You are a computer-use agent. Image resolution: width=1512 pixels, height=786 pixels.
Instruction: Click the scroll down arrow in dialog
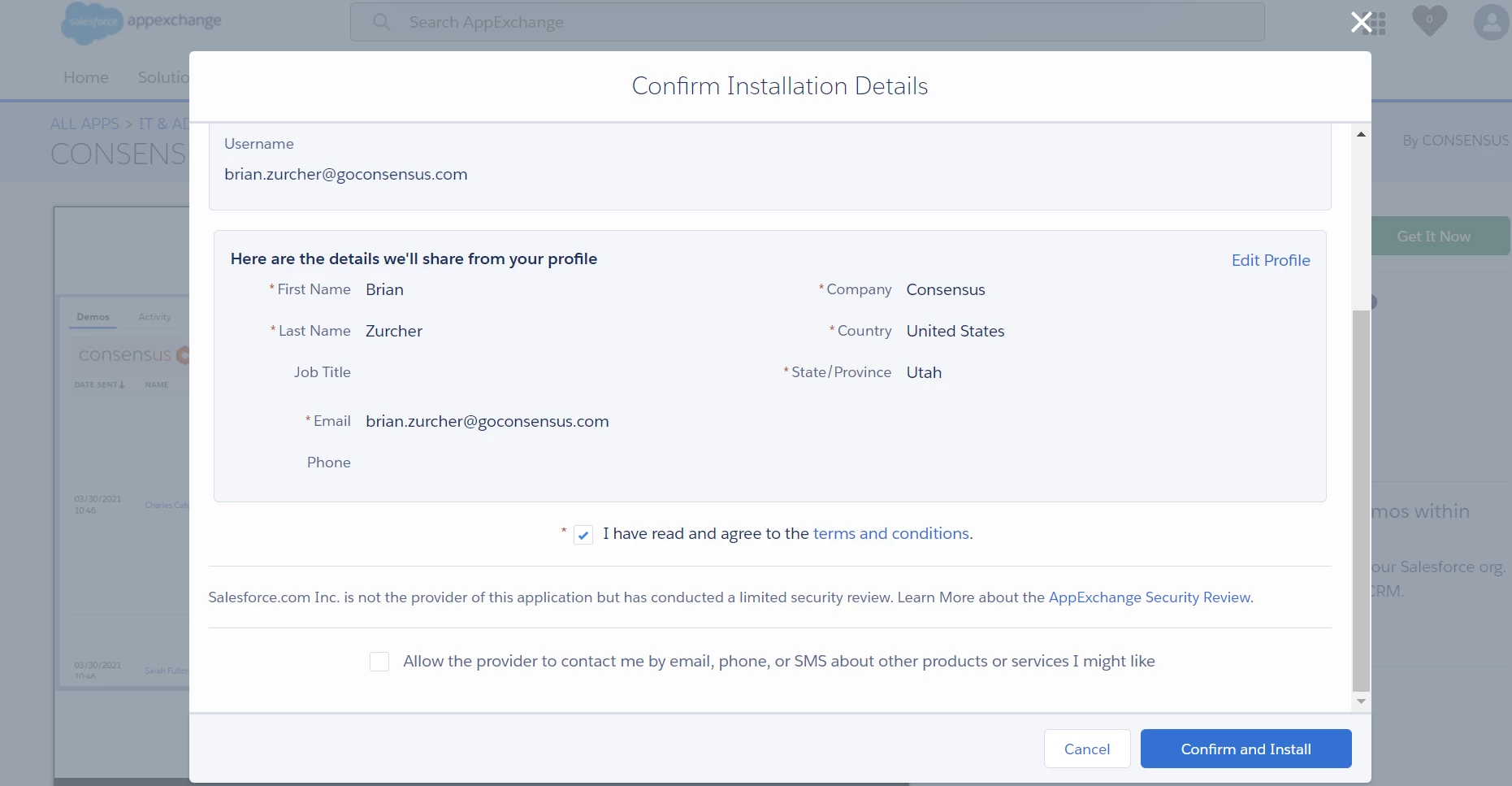[x=1361, y=701]
